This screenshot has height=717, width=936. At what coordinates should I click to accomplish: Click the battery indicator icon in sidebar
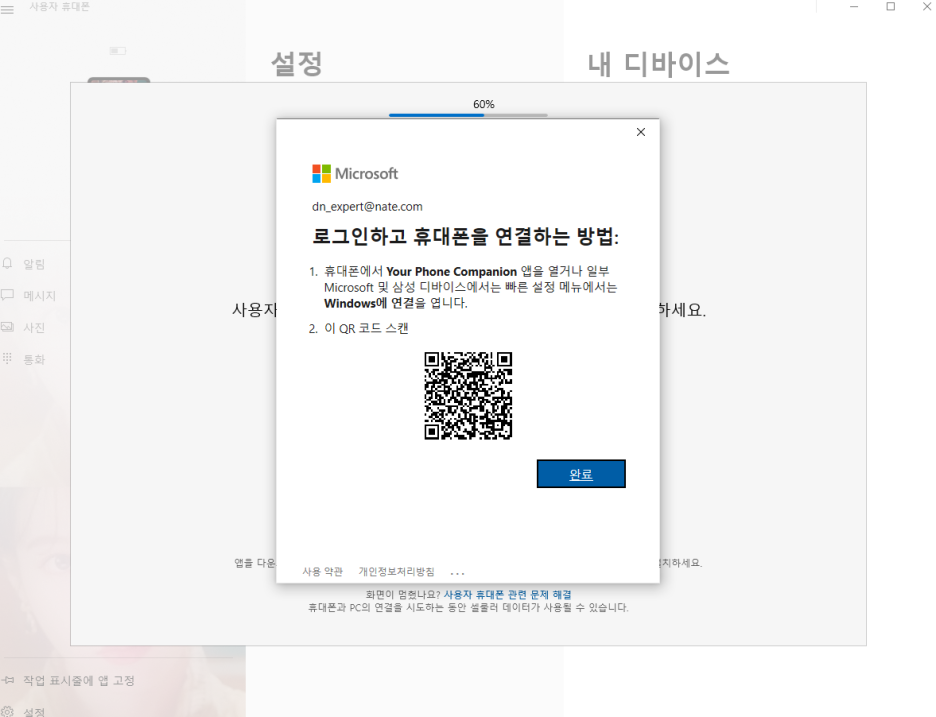click(118, 51)
